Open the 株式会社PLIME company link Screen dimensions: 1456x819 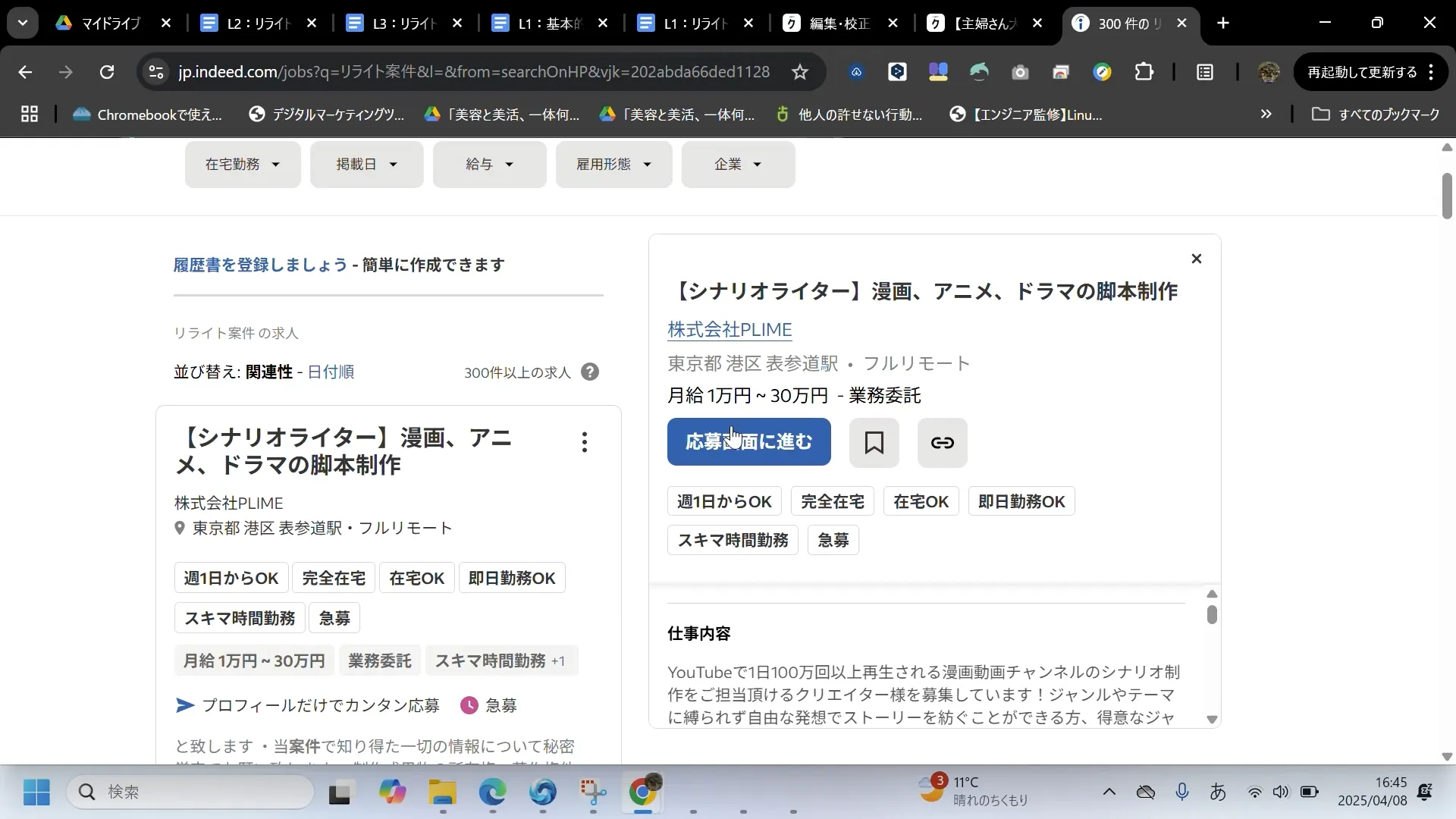pos(729,330)
